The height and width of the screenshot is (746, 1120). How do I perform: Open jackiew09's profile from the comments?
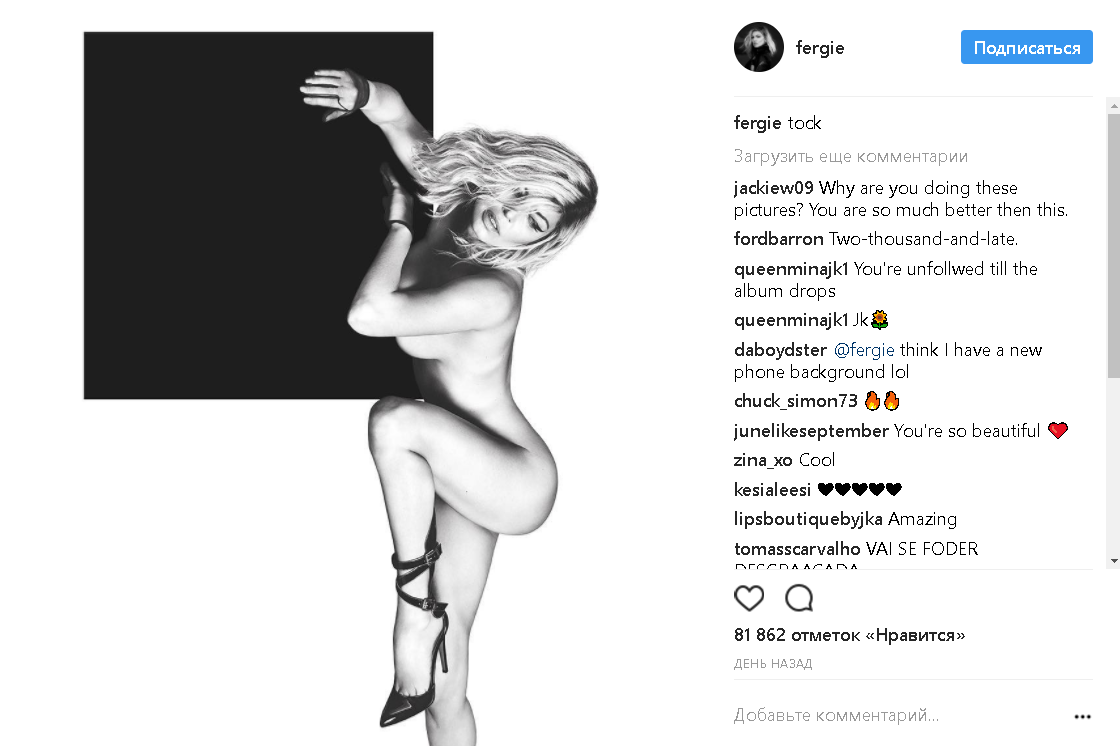pos(773,188)
